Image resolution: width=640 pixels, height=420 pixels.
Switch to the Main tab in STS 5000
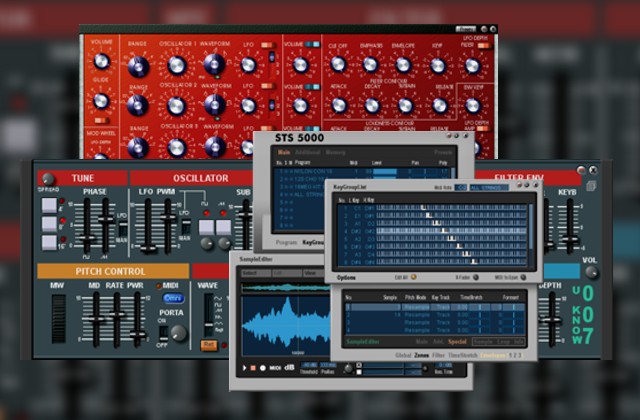click(285, 153)
